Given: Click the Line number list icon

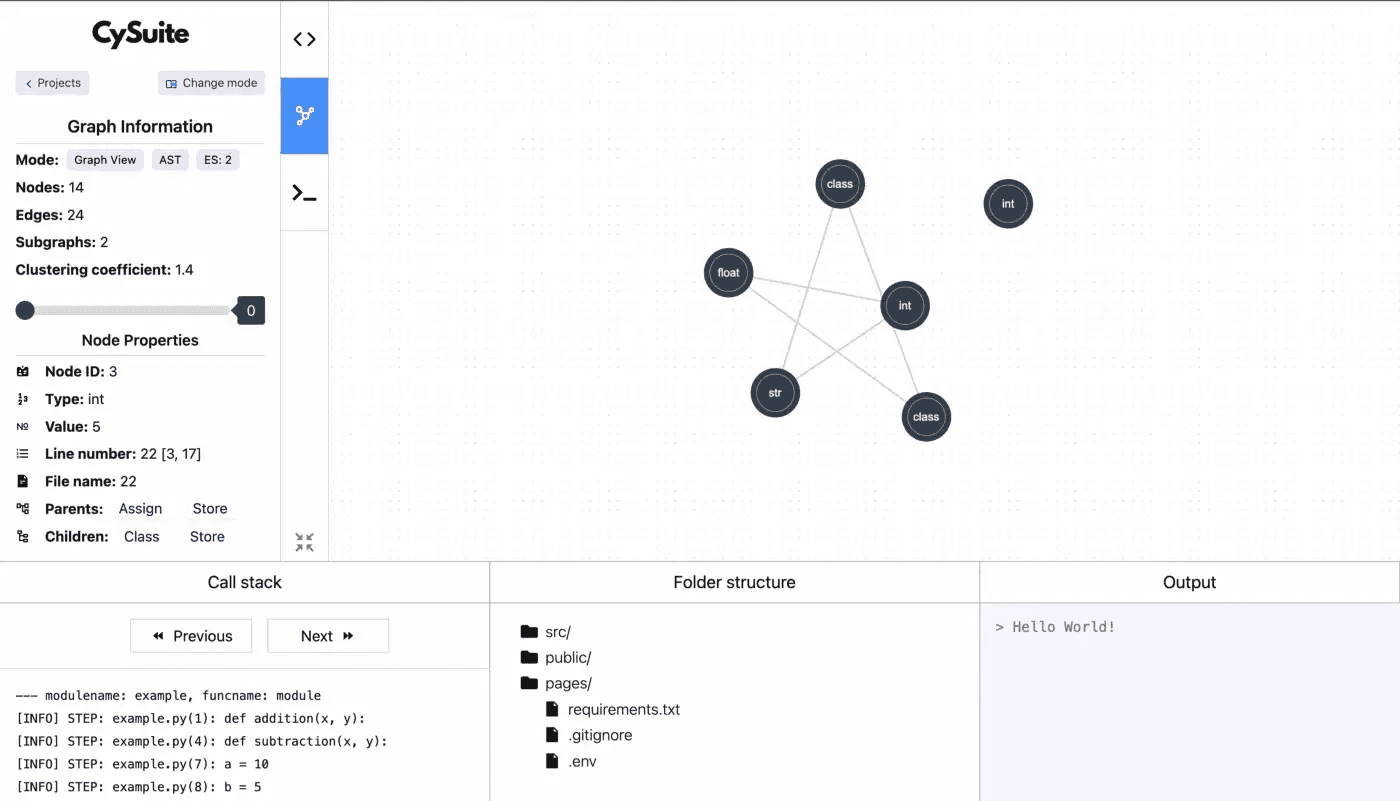Looking at the screenshot, I should (22, 453).
